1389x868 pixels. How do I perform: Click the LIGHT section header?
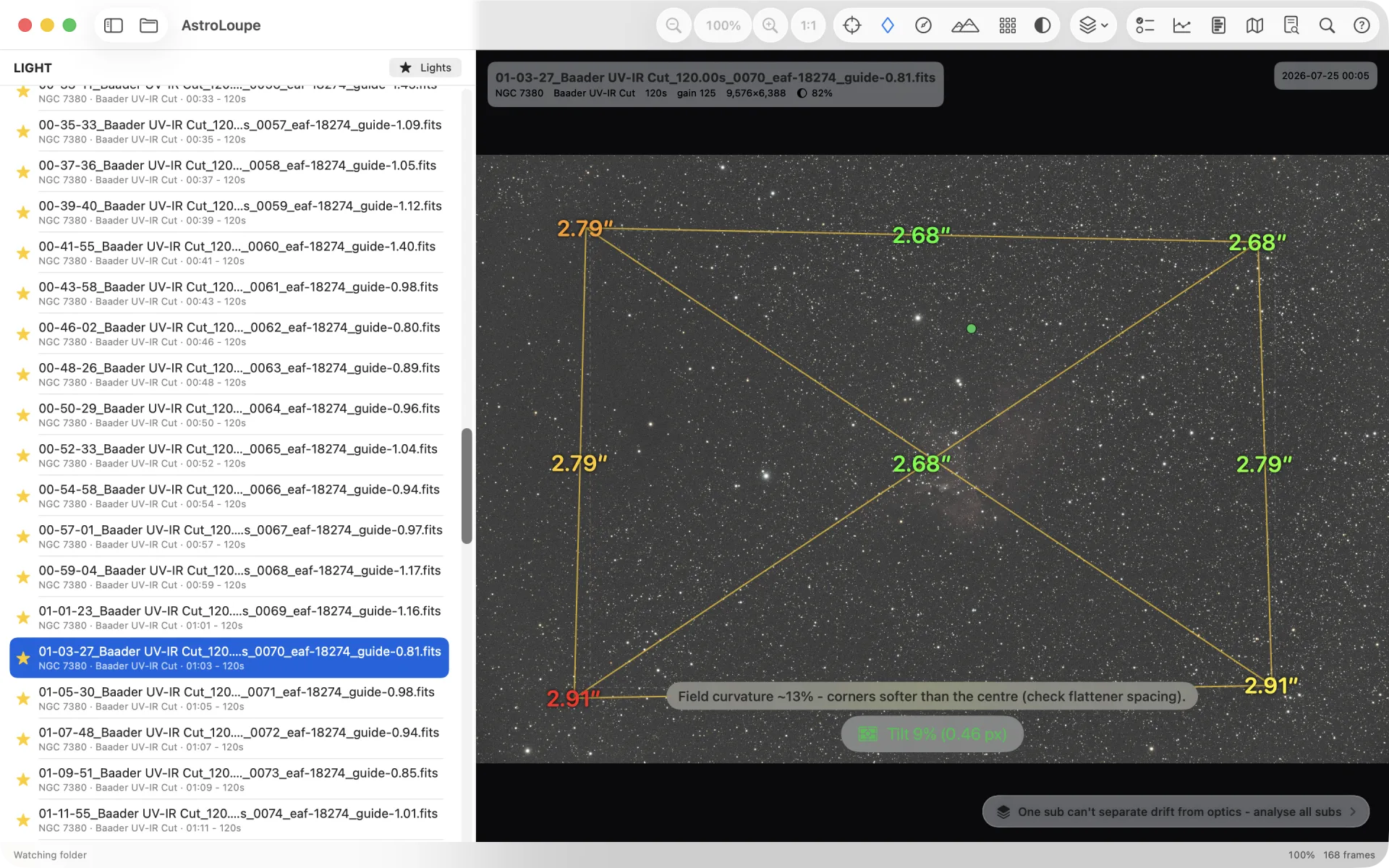pos(33,67)
